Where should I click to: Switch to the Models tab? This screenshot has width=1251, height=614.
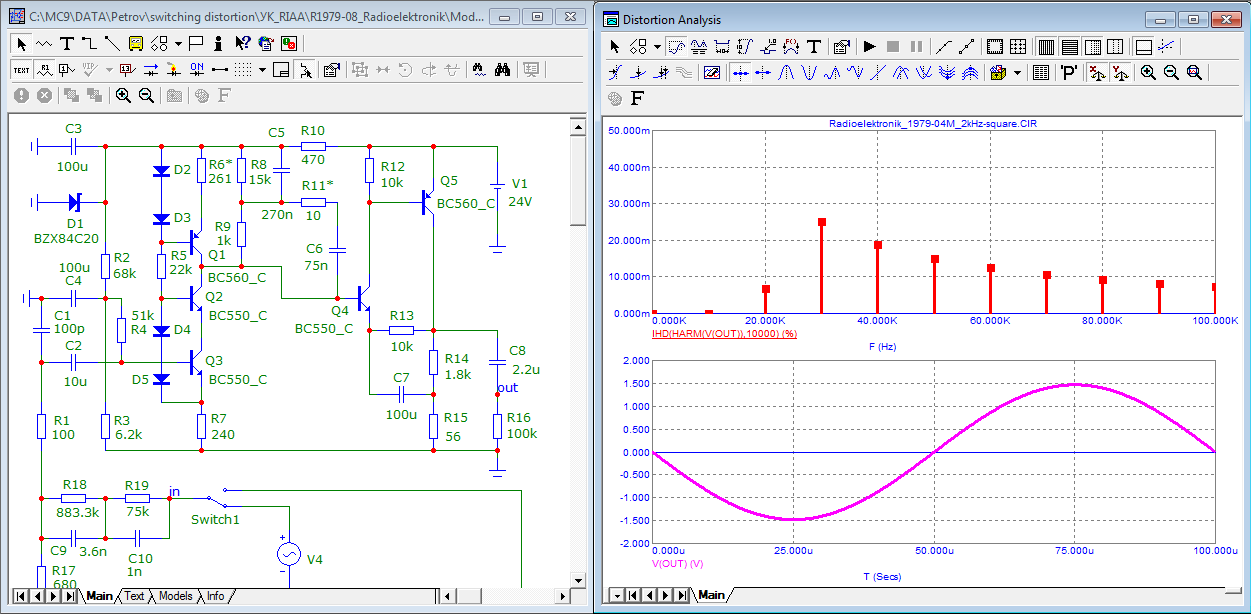click(x=175, y=596)
